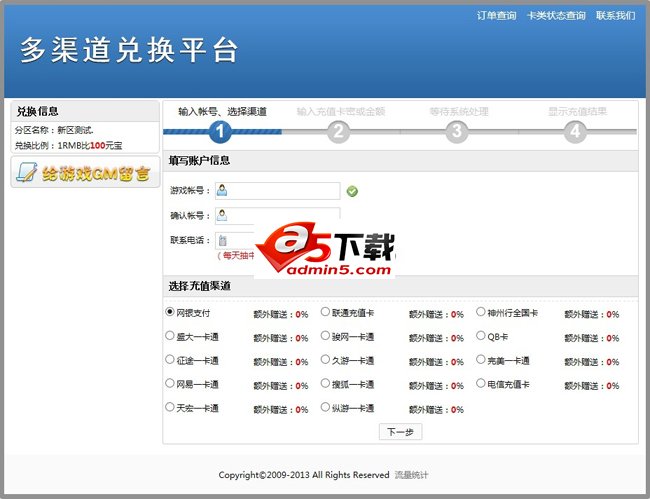Click the user icon in 游戏帐号 field
This screenshot has width=650, height=499.
point(222,190)
